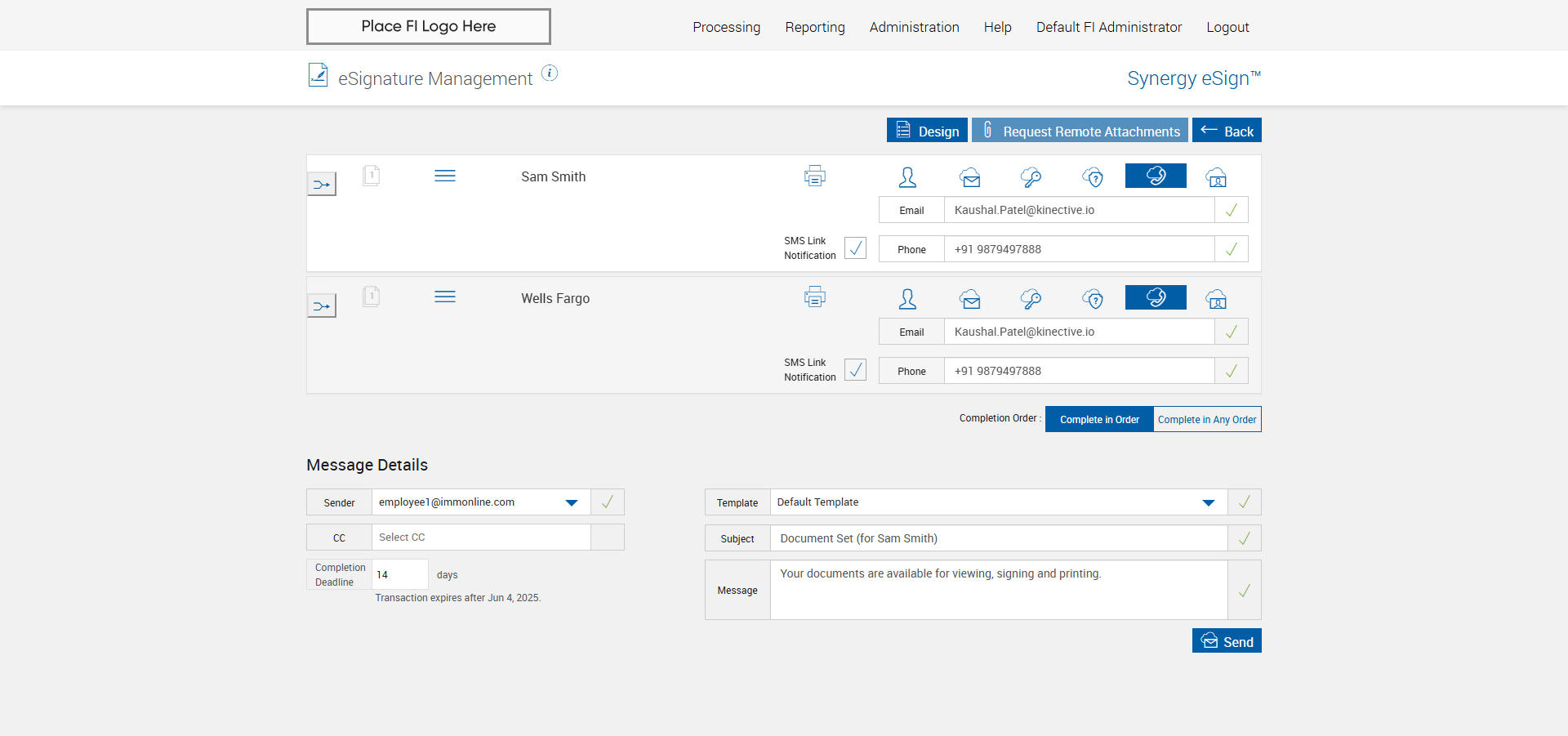Choose the cloud ID-card icon for Wells Fargo
1568x736 pixels.
pos(1217,299)
